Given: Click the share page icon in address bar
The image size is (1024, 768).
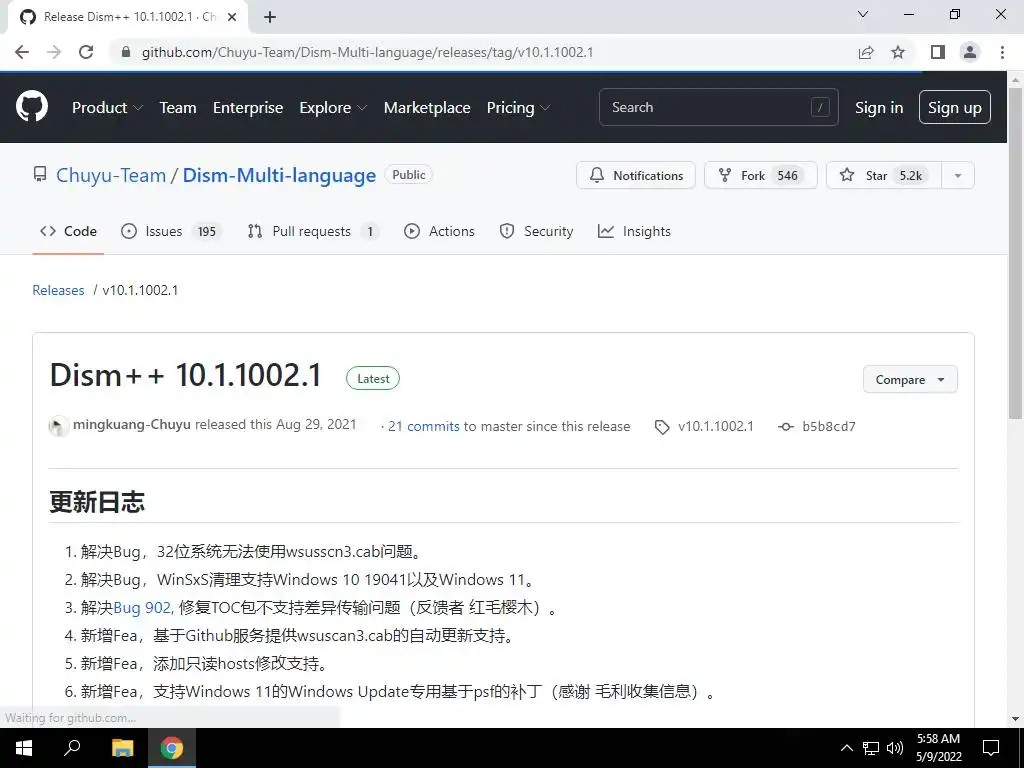Looking at the screenshot, I should pos(866,52).
